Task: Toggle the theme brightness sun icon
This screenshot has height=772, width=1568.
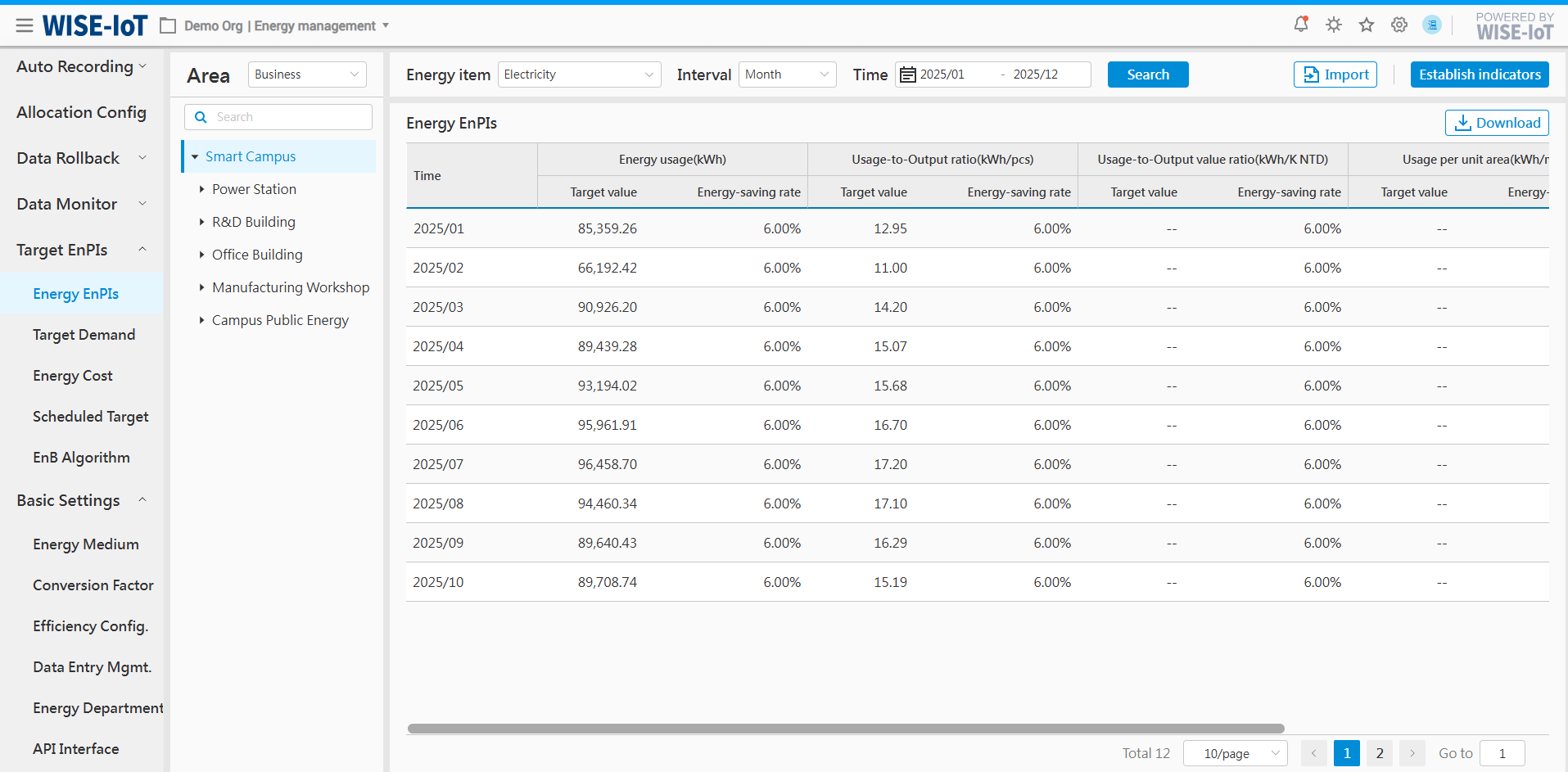Action: click(x=1334, y=25)
